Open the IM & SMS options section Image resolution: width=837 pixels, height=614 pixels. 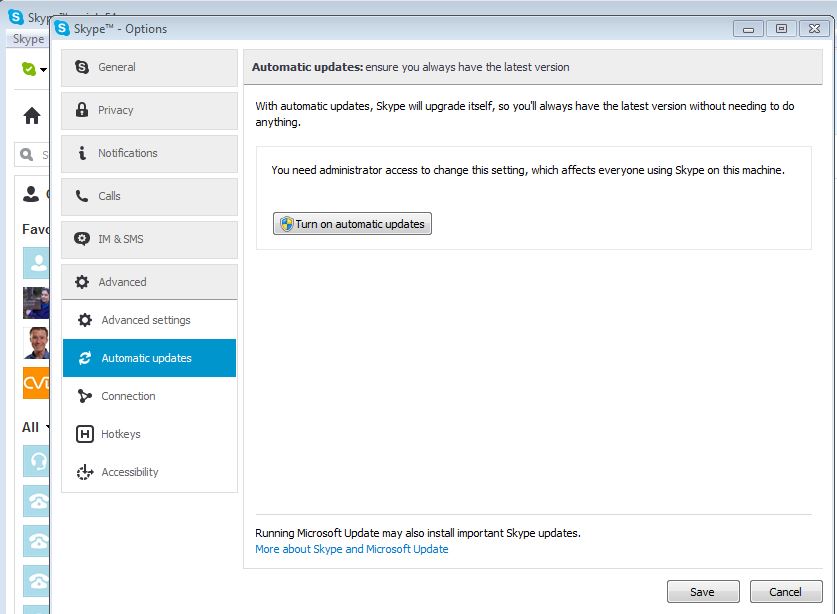(149, 239)
